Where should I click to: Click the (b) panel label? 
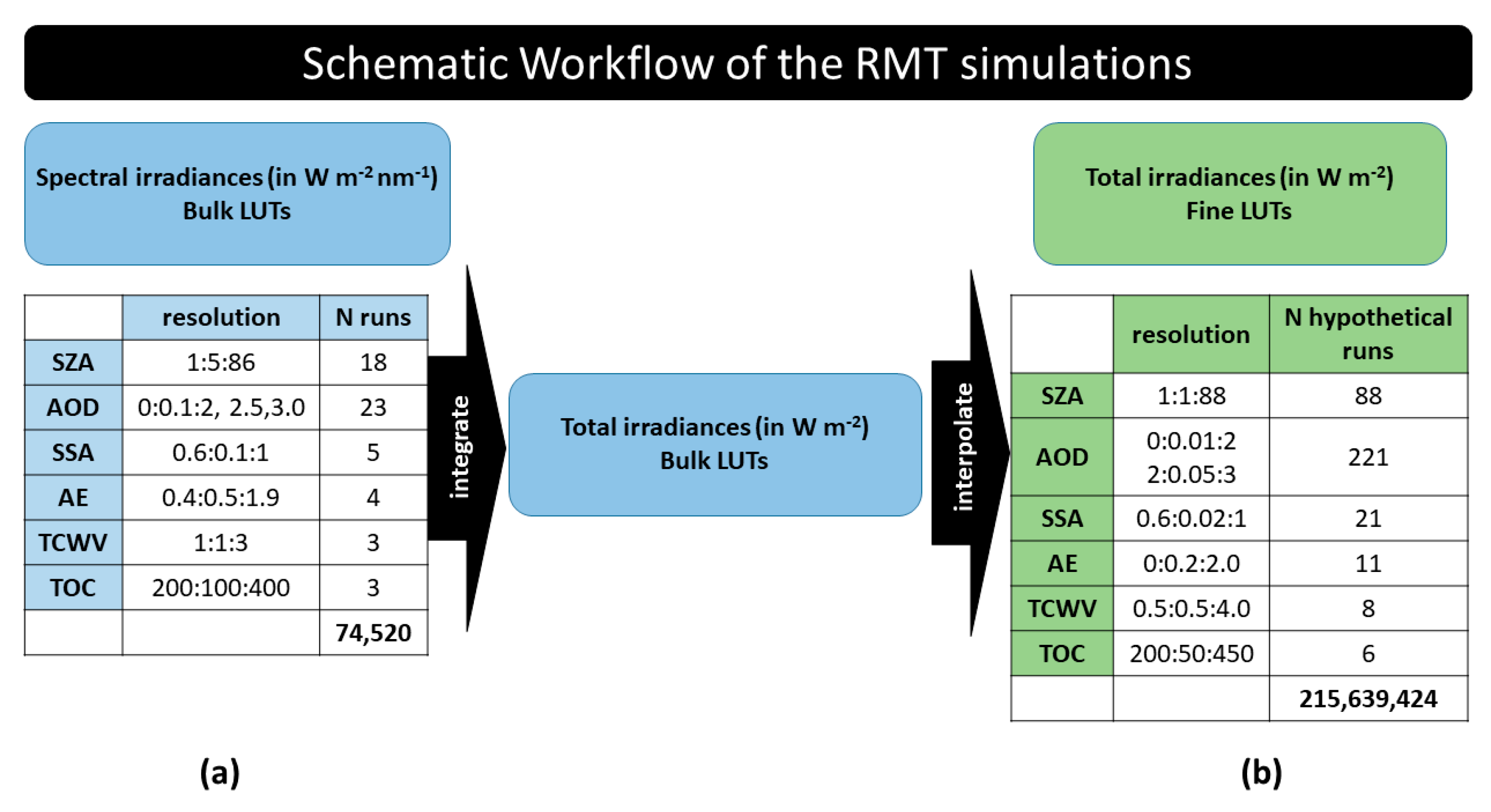tap(1261, 773)
